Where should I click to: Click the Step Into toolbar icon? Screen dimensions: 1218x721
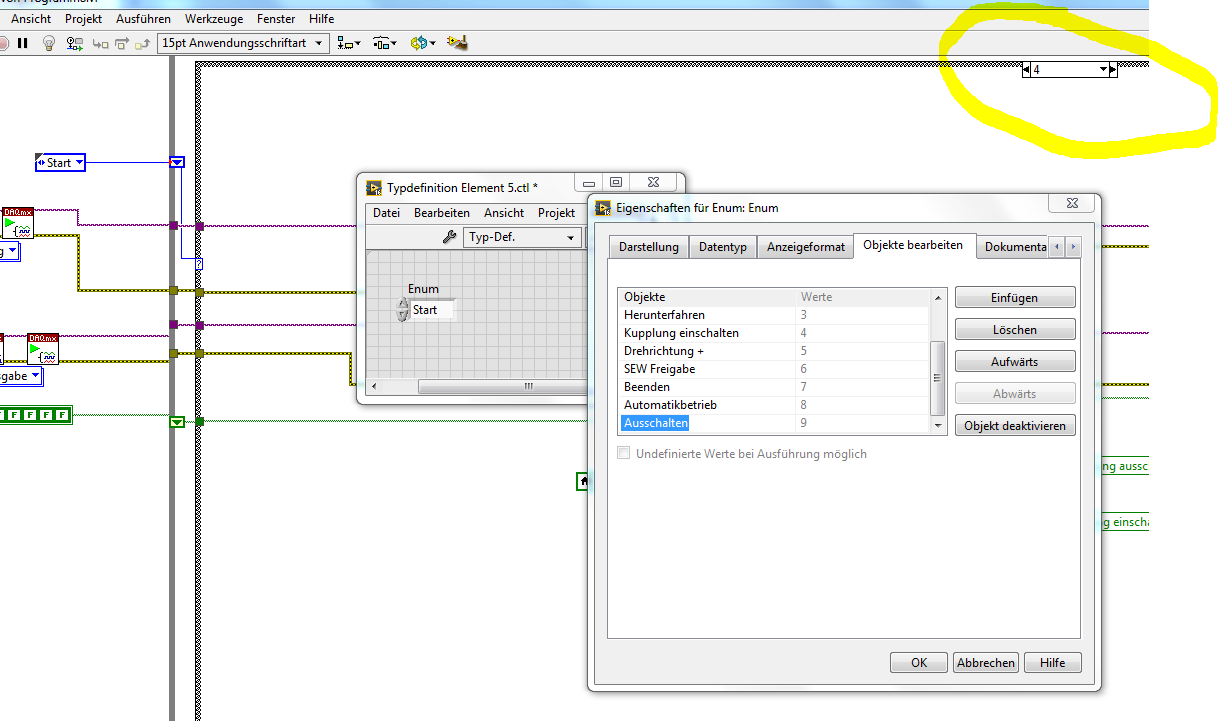(100, 43)
